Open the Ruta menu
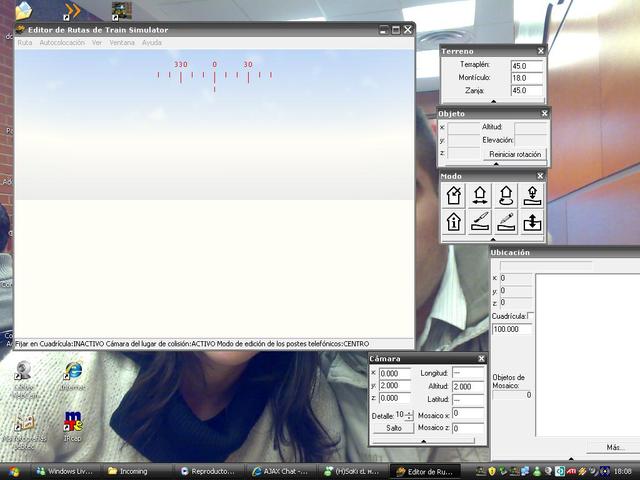Image resolution: width=640 pixels, height=480 pixels. coord(25,43)
